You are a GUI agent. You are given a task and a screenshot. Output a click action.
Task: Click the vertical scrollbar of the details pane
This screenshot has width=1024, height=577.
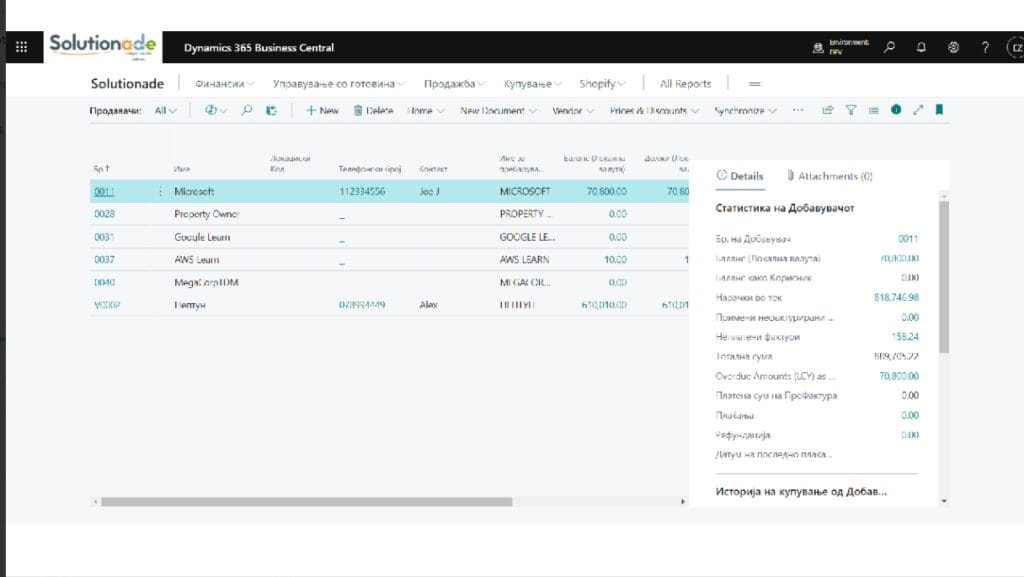click(x=944, y=277)
